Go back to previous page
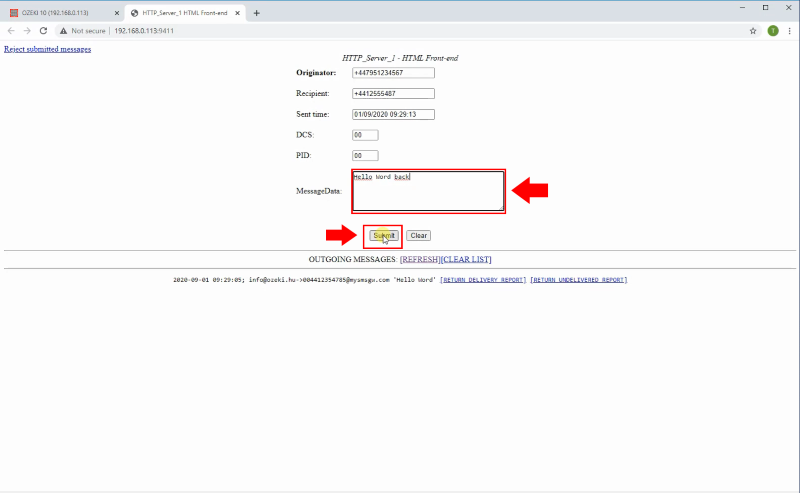Screen dimensions: 800x493 tap(11, 31)
